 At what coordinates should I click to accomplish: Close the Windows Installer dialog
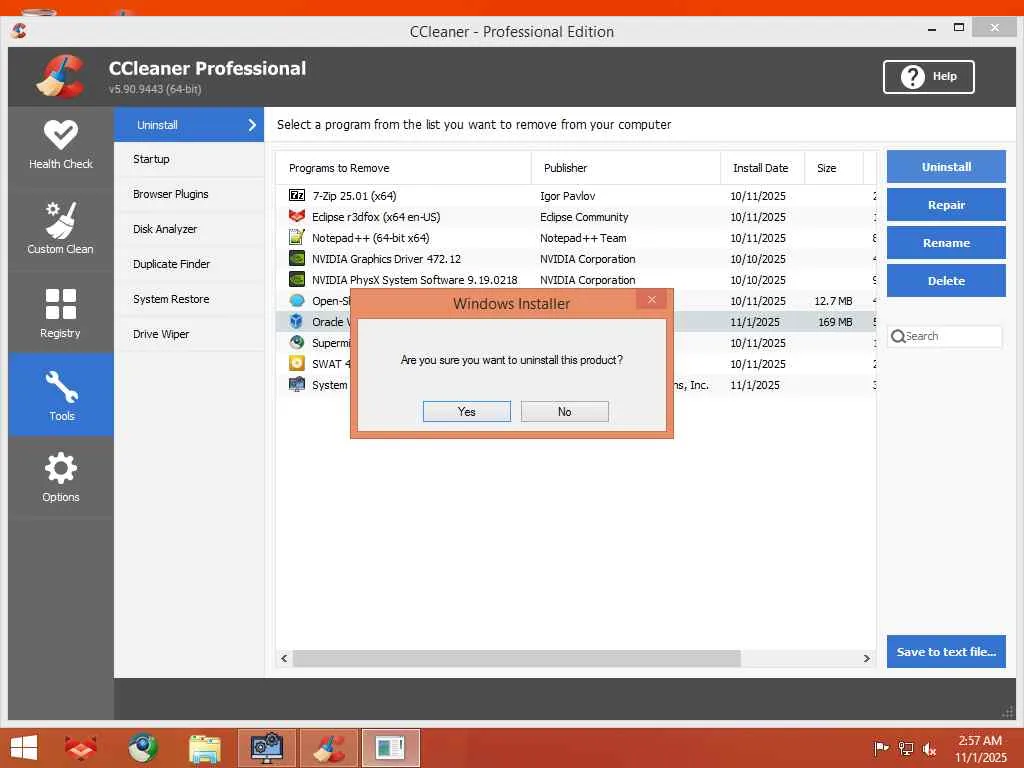(x=652, y=300)
